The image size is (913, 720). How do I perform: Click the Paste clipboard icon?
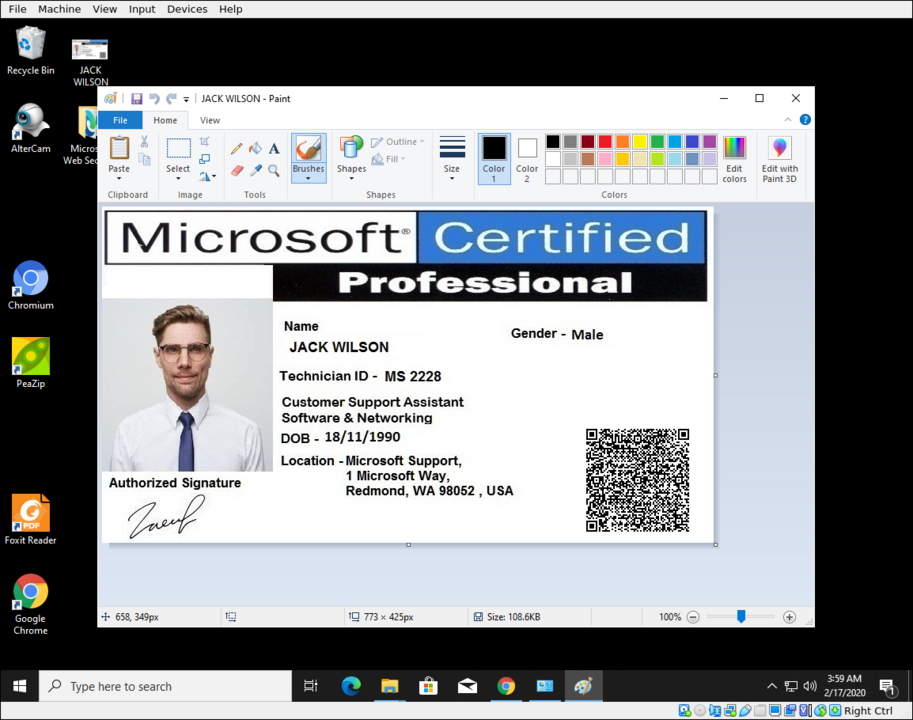(x=119, y=148)
